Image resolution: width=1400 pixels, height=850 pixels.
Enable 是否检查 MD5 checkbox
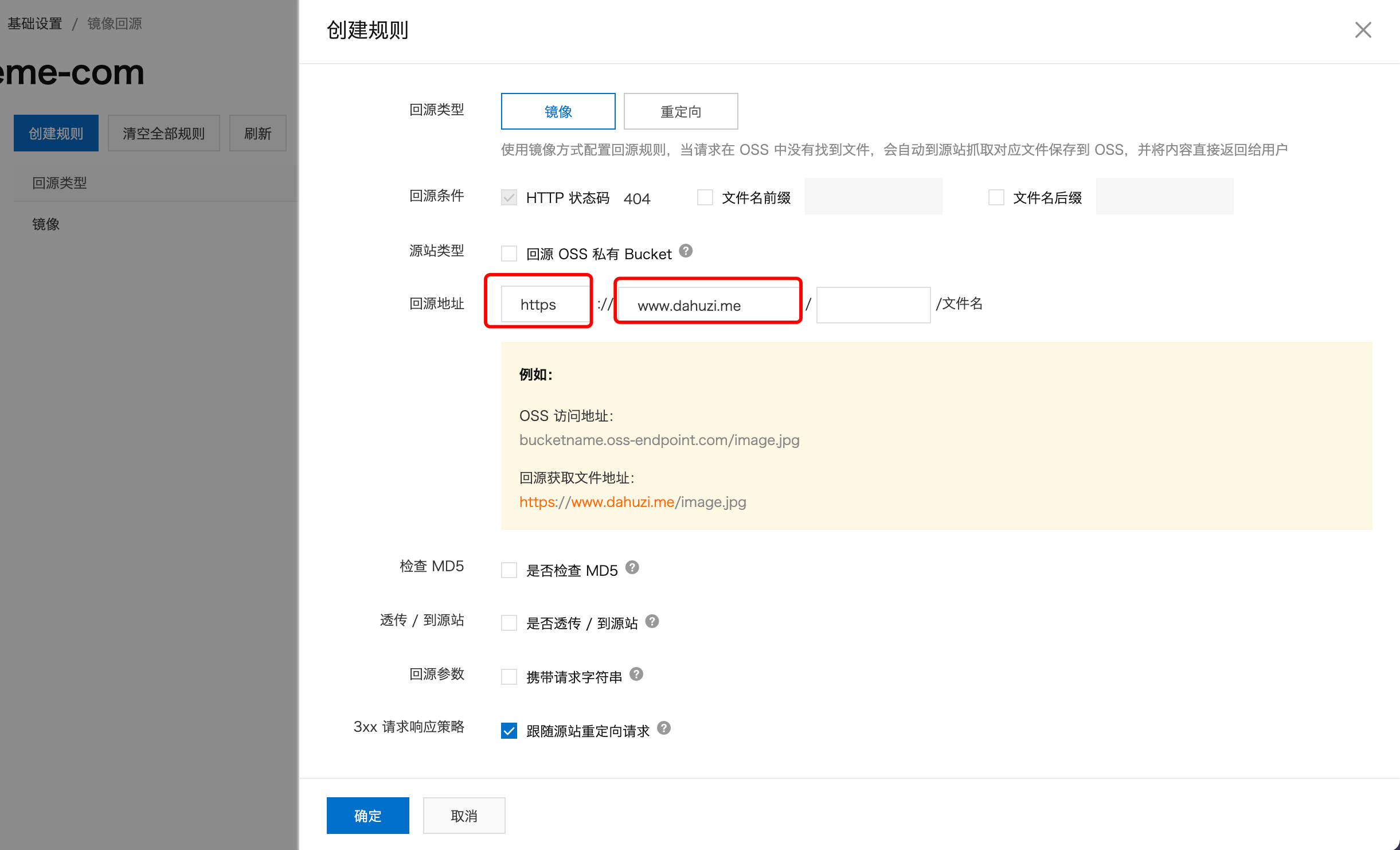click(x=509, y=570)
